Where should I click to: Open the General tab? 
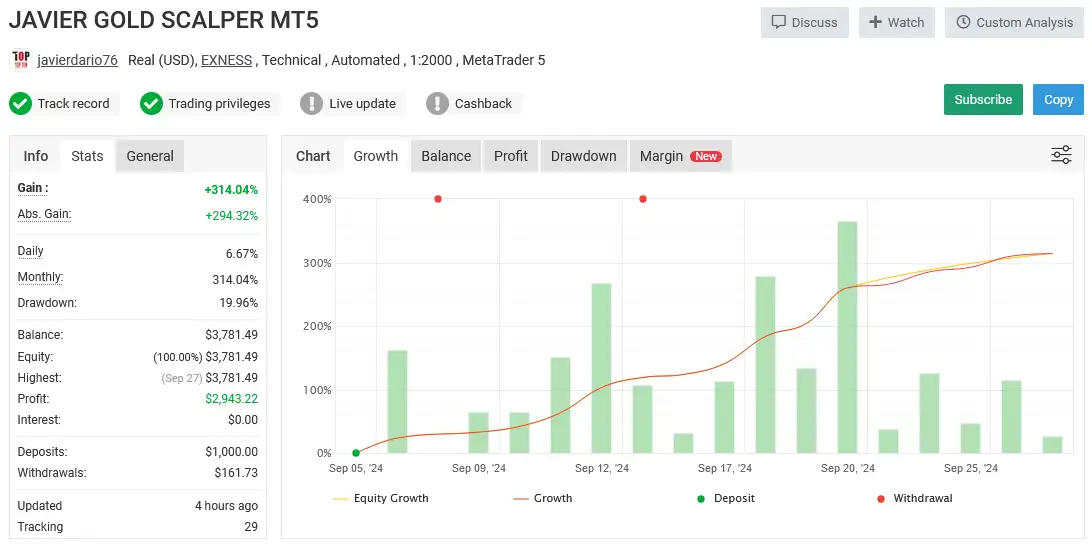150,156
